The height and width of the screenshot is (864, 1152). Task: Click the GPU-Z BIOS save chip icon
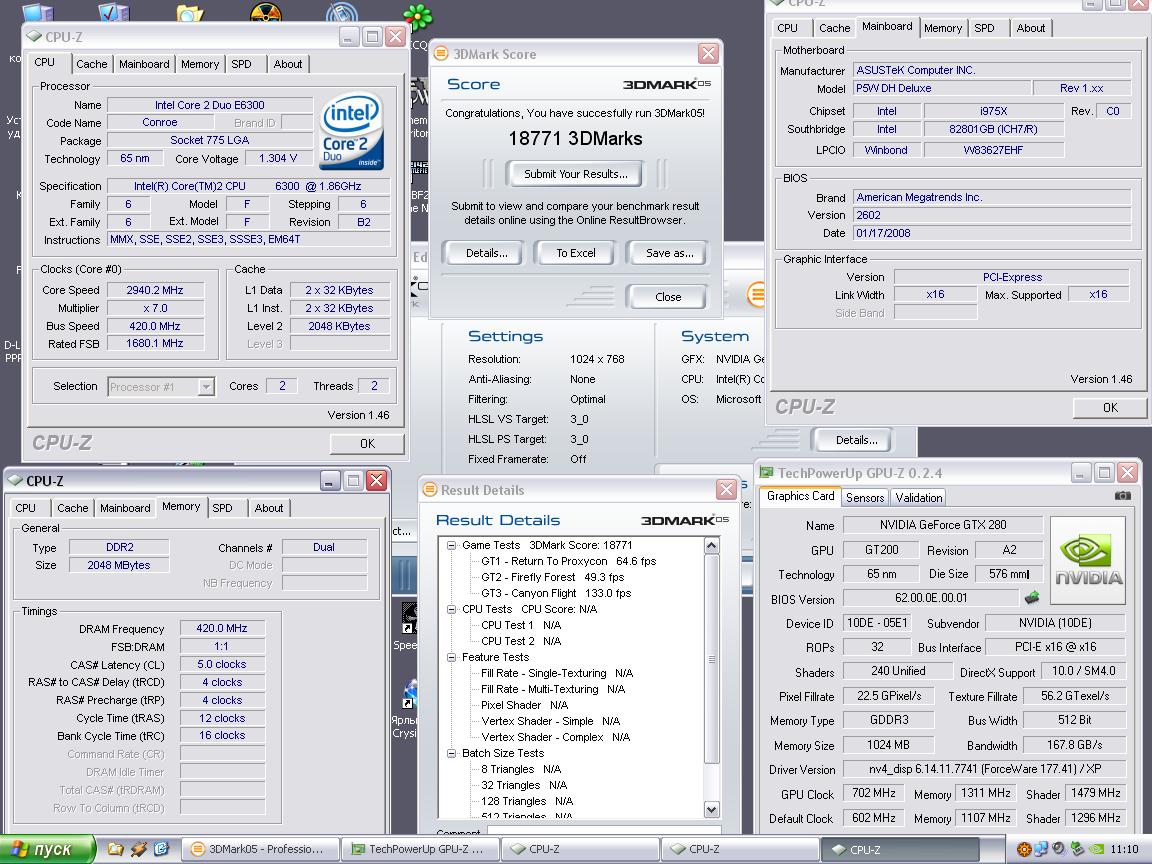[1032, 597]
